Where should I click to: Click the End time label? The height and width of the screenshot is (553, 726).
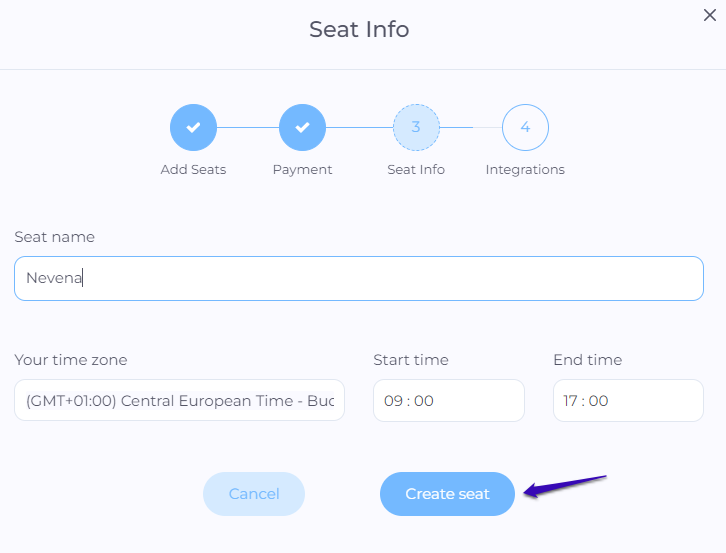click(x=588, y=360)
